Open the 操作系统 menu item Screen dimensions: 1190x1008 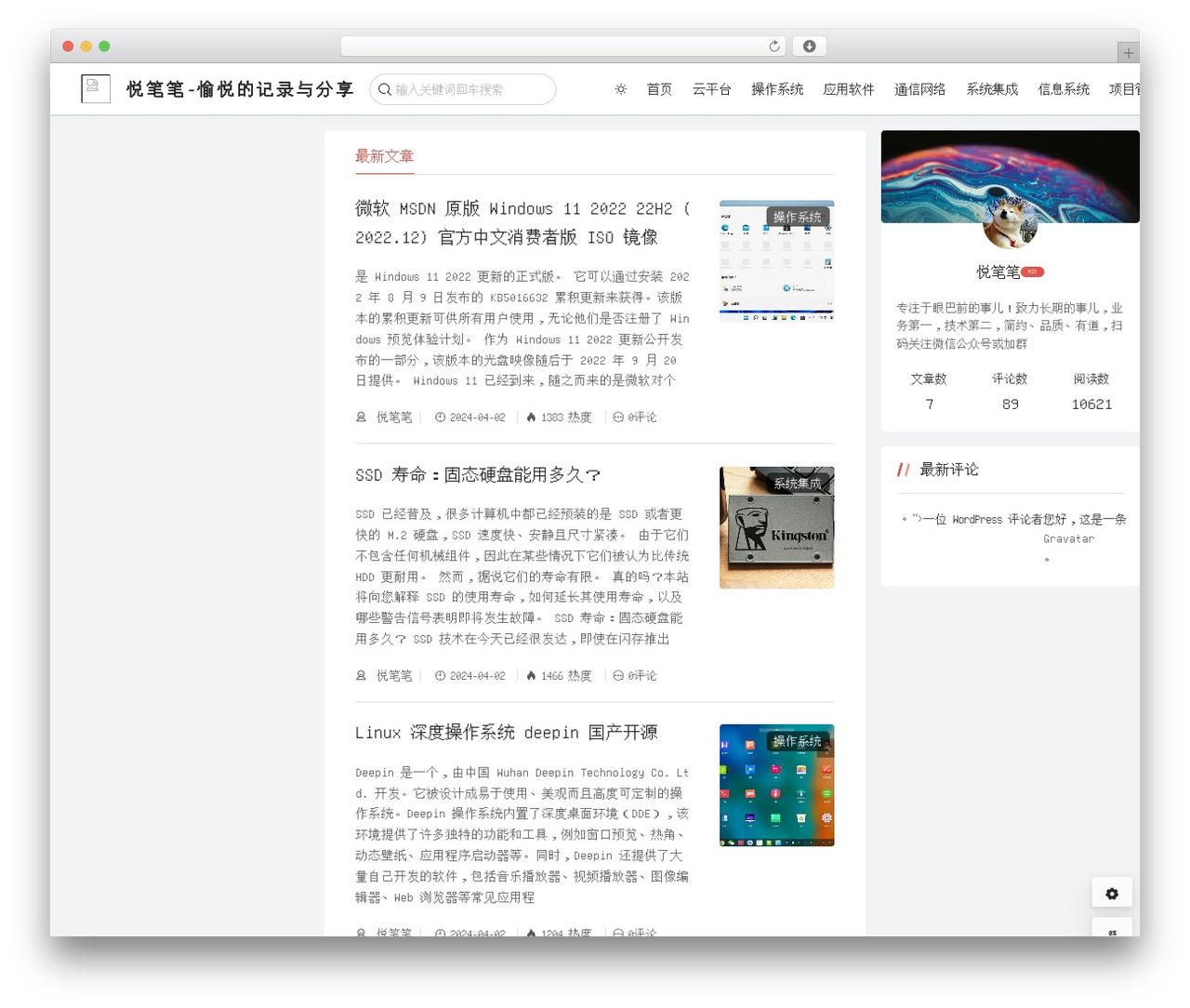pos(777,89)
